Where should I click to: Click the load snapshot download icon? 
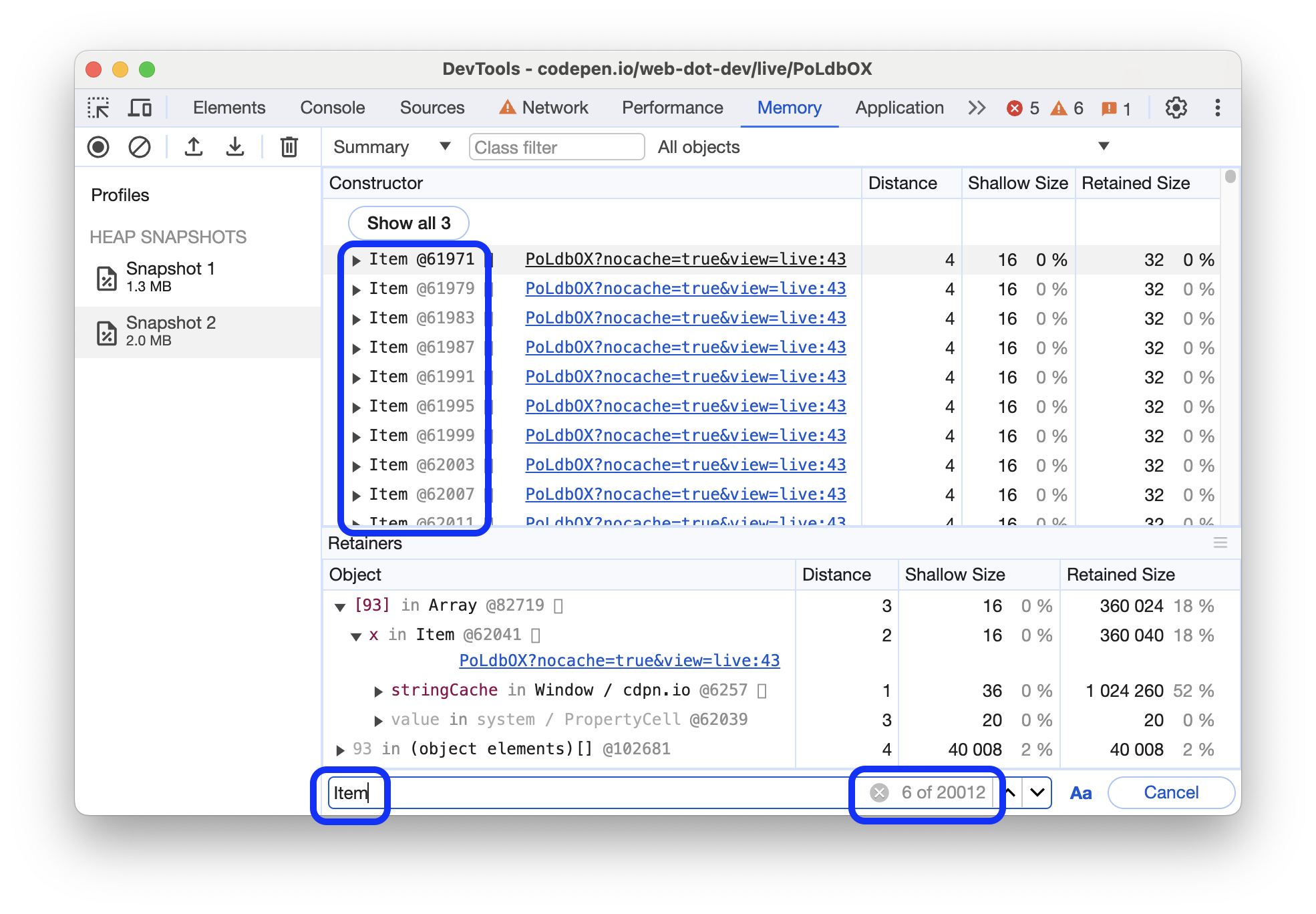(234, 147)
